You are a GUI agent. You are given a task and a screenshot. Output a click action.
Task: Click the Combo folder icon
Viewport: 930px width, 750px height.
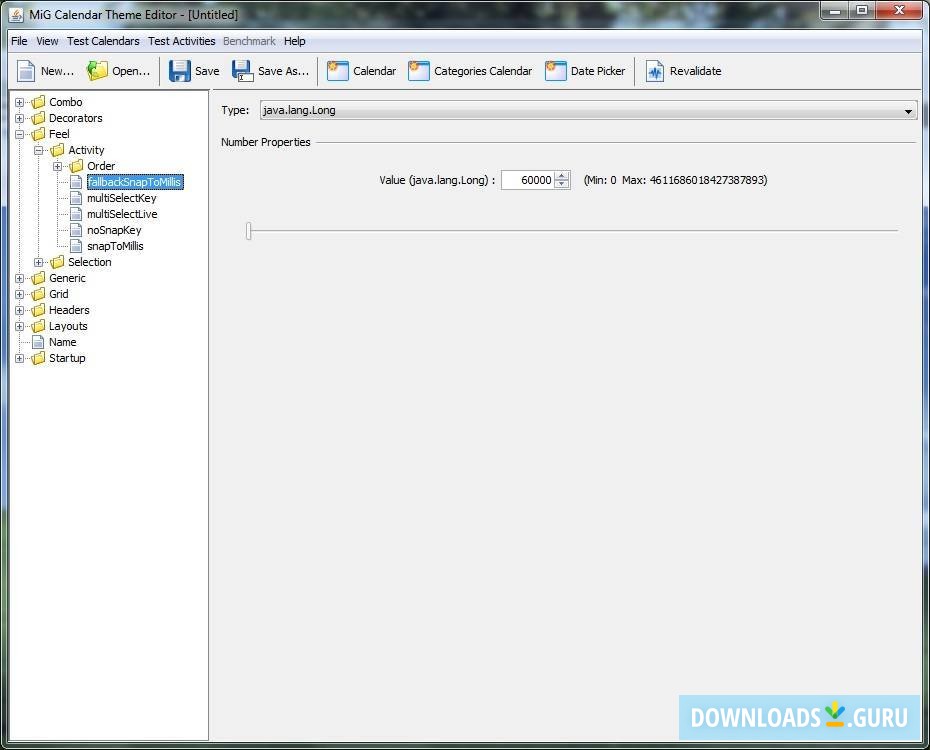[39, 102]
